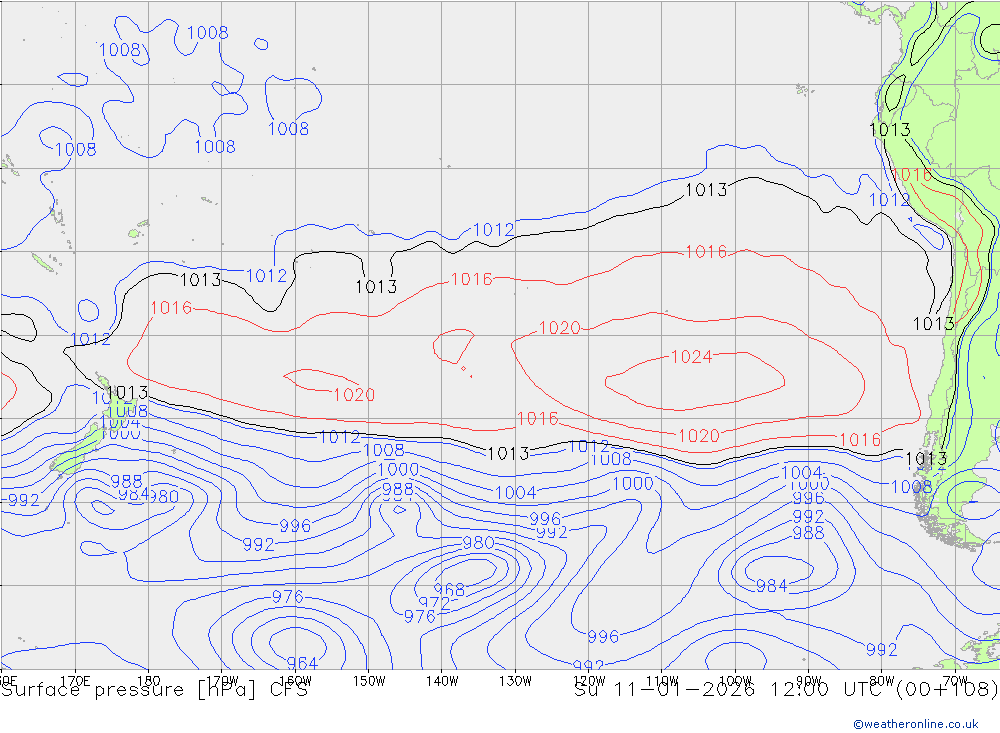Click the blue 984 label inside the 90W low
1000x733 pixels.
772,586
